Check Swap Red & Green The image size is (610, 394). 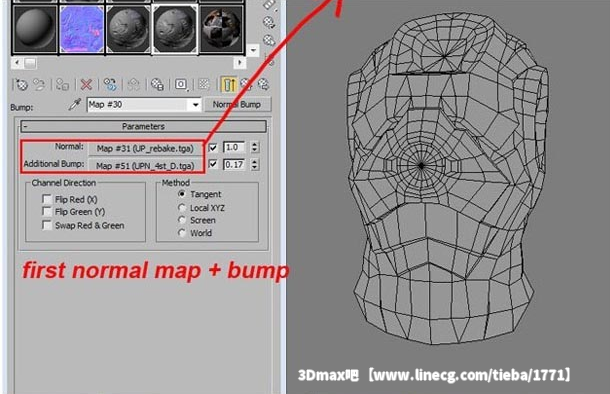point(47,225)
